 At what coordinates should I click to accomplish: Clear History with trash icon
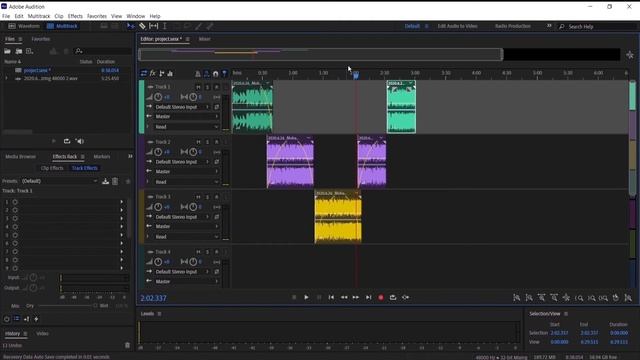[127, 345]
